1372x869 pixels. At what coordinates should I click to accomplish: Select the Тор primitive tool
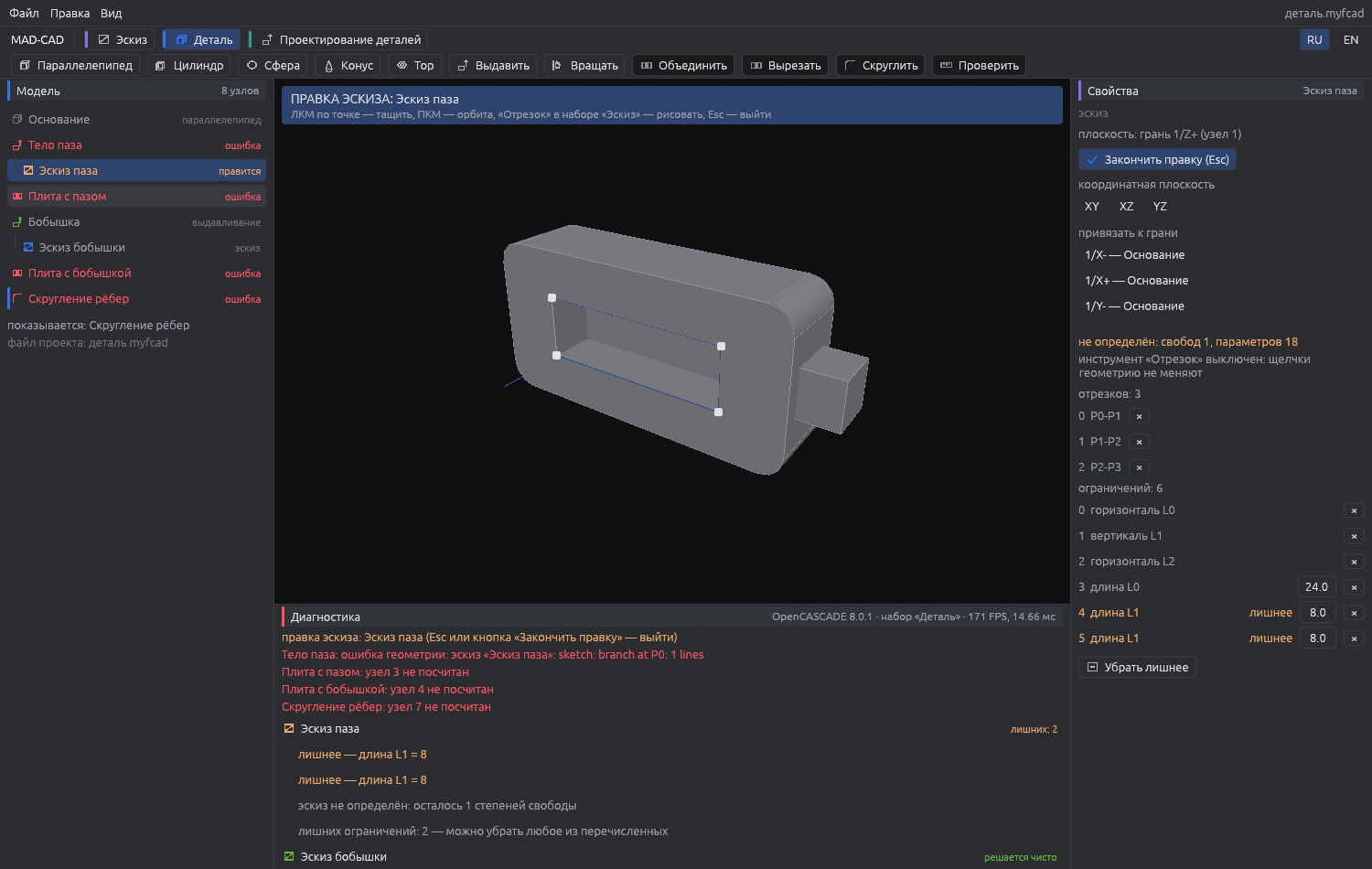(414, 66)
